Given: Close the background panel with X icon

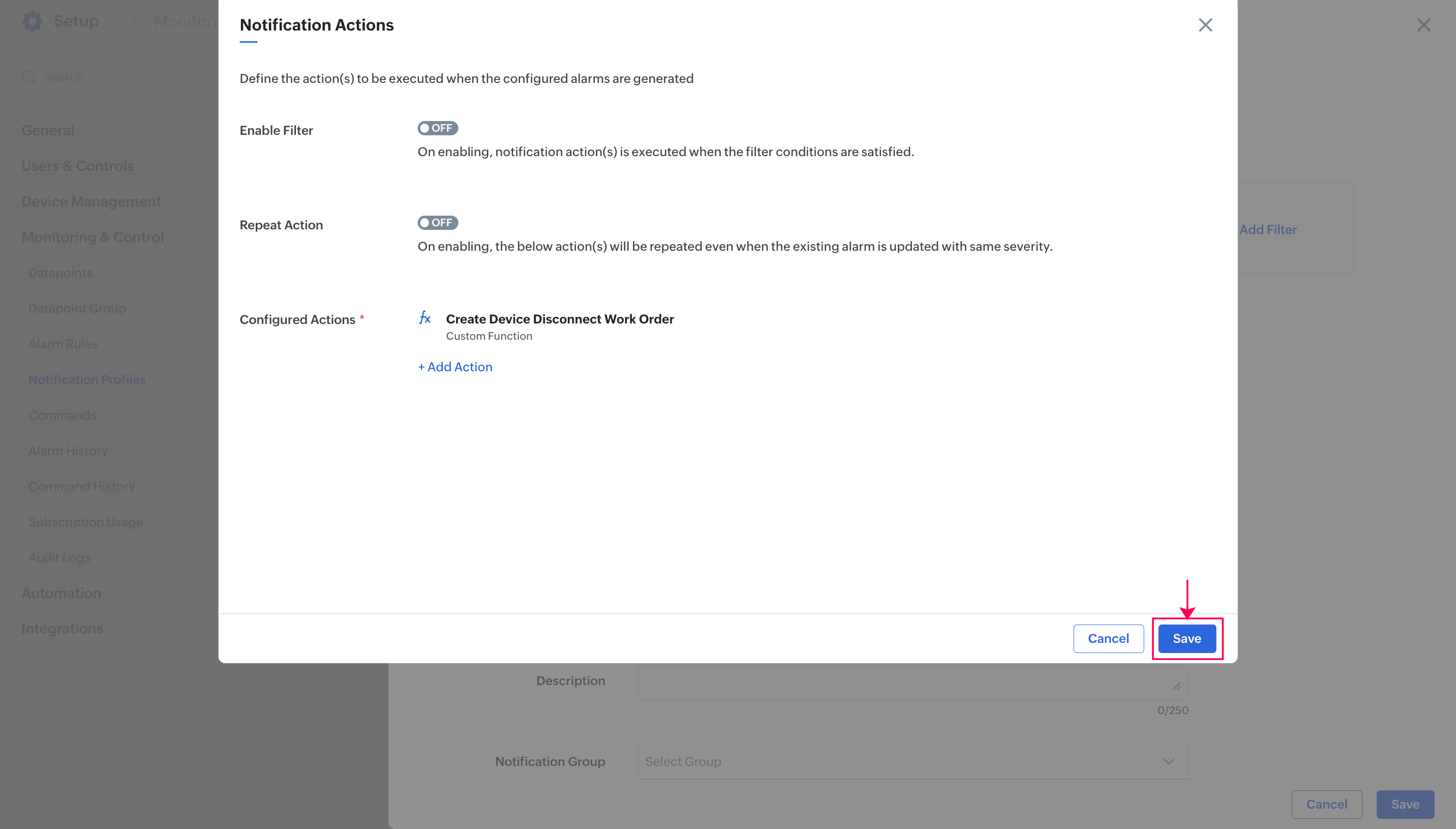Looking at the screenshot, I should 1423,25.
